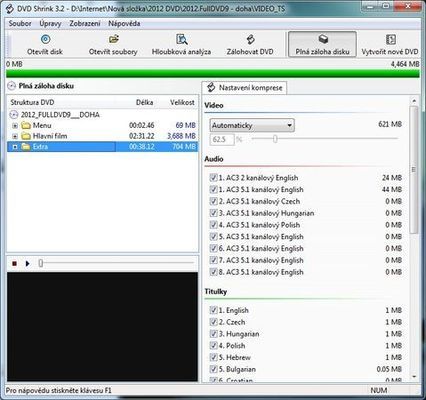
Task: Toggle the Hungarian audio track checkbox
Action: (x=213, y=213)
